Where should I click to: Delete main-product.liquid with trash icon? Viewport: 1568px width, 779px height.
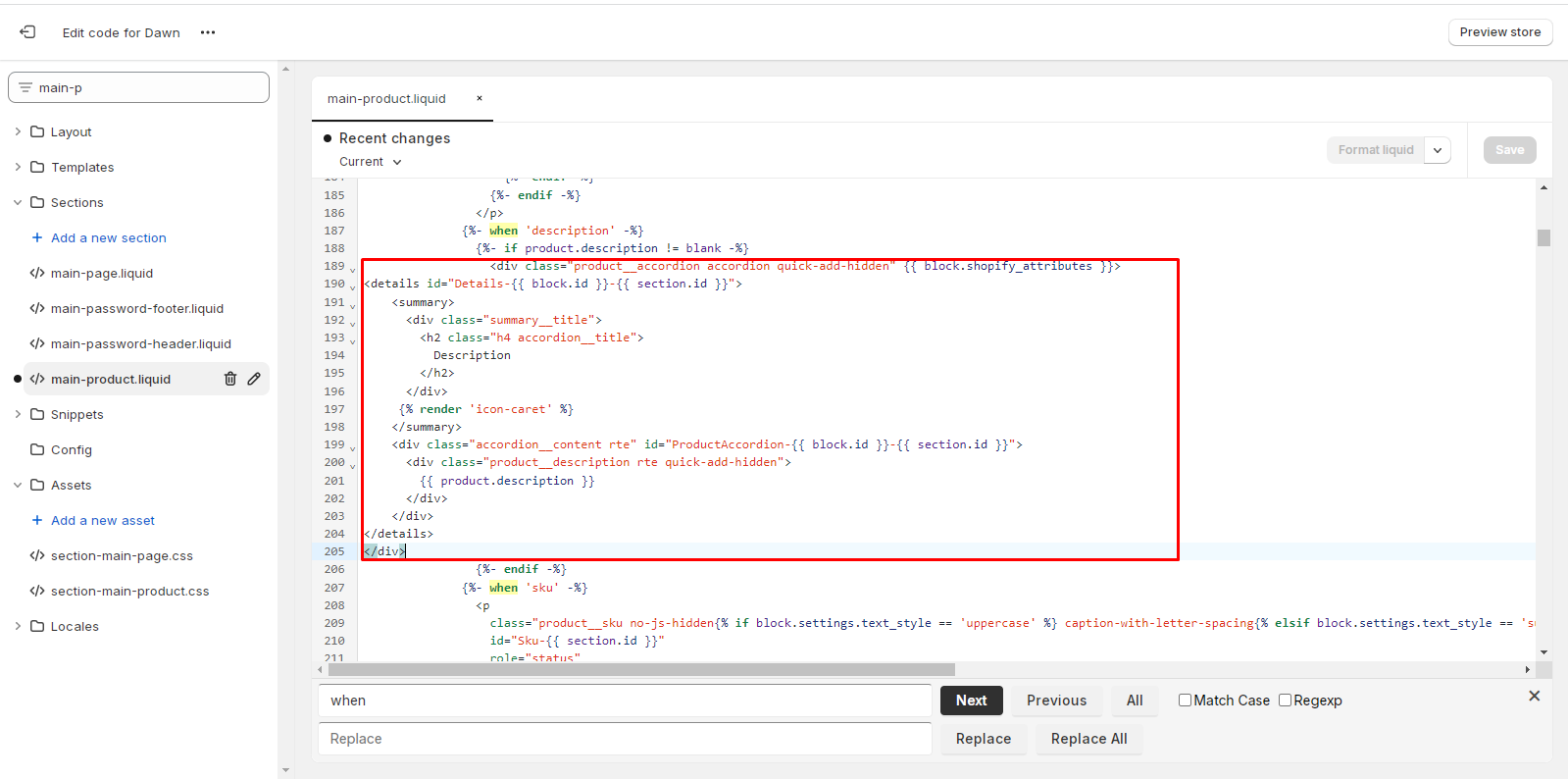[230, 379]
